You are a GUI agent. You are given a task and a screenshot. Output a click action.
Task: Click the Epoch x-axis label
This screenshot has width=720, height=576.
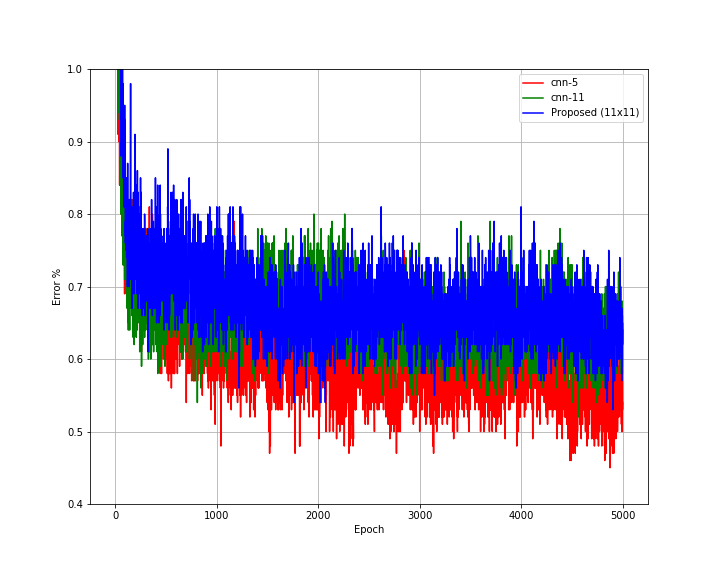click(368, 530)
